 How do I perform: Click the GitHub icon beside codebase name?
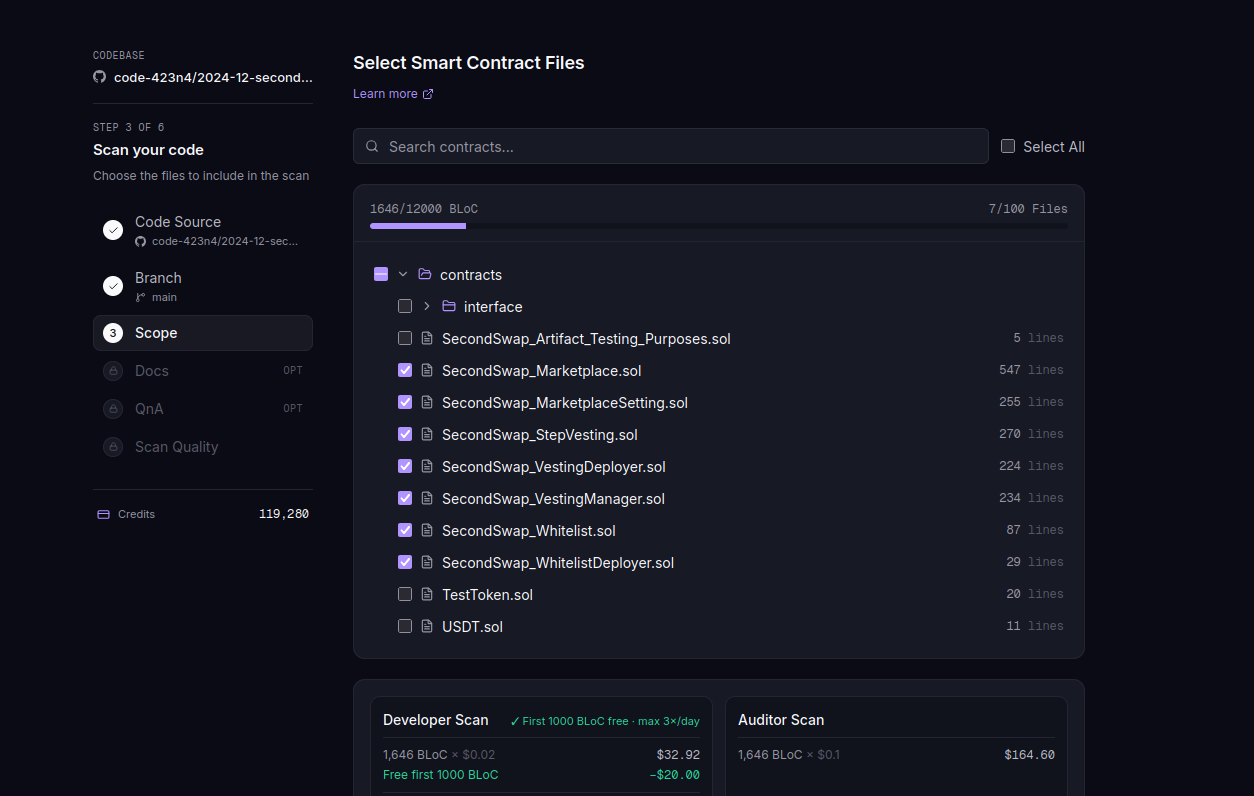point(99,77)
